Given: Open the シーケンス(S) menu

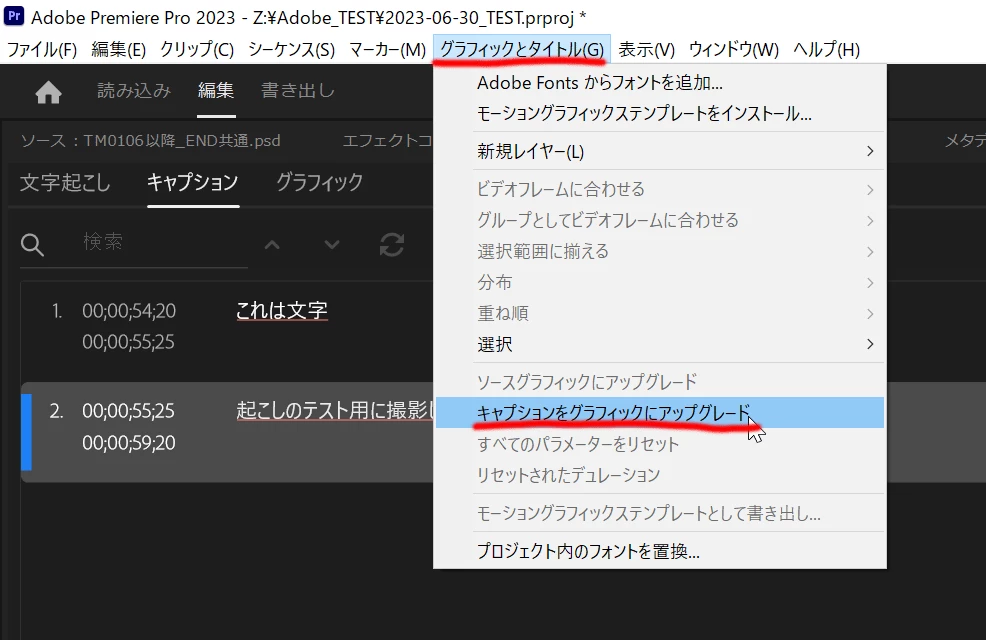Looking at the screenshot, I should pyautogui.click(x=292, y=49).
